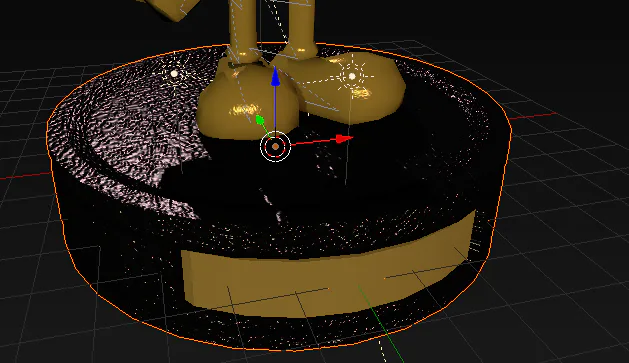Click the red X-axis gizmo arrow
629x363 pixels.
[x=344, y=139]
